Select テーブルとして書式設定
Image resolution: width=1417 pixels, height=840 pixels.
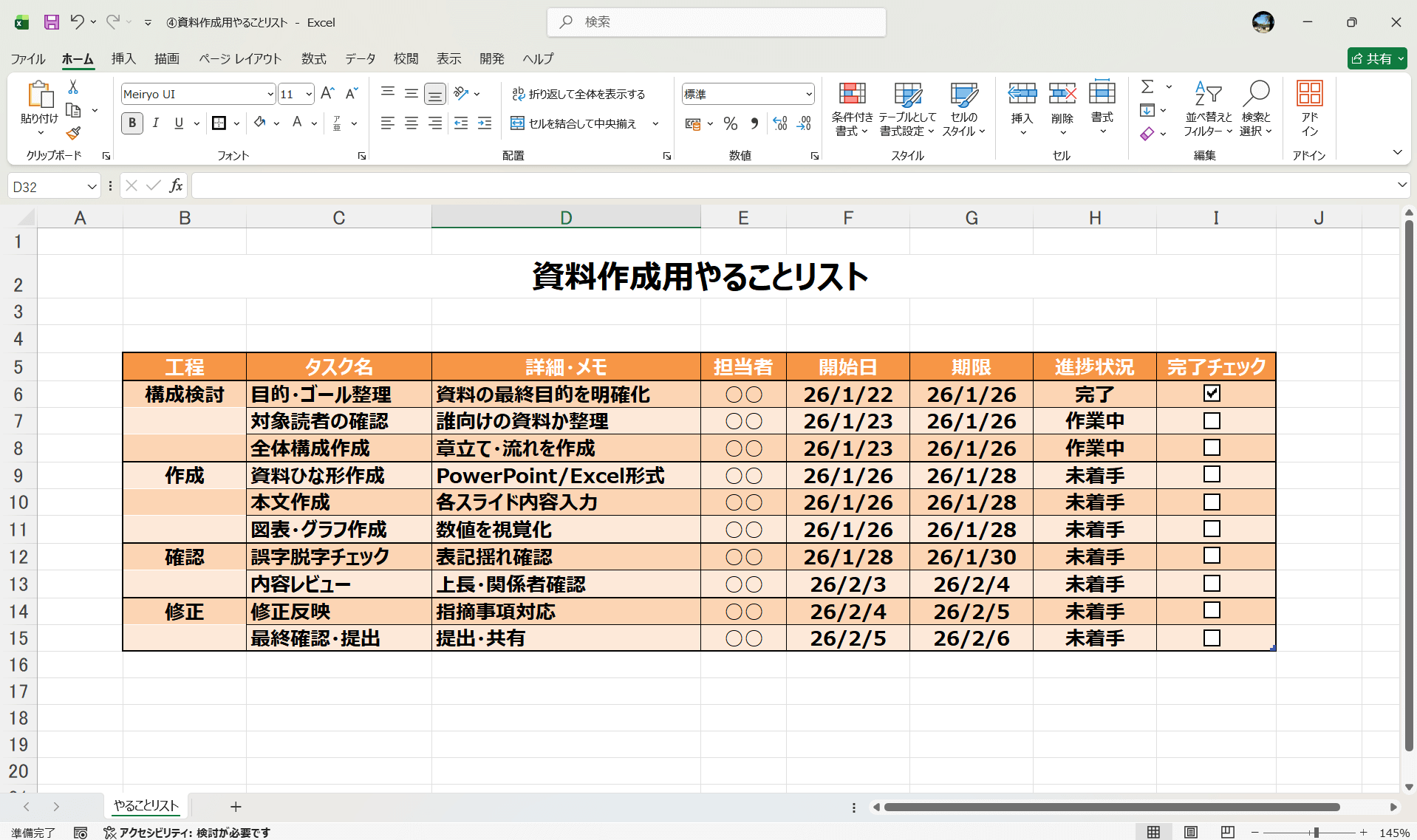907,109
